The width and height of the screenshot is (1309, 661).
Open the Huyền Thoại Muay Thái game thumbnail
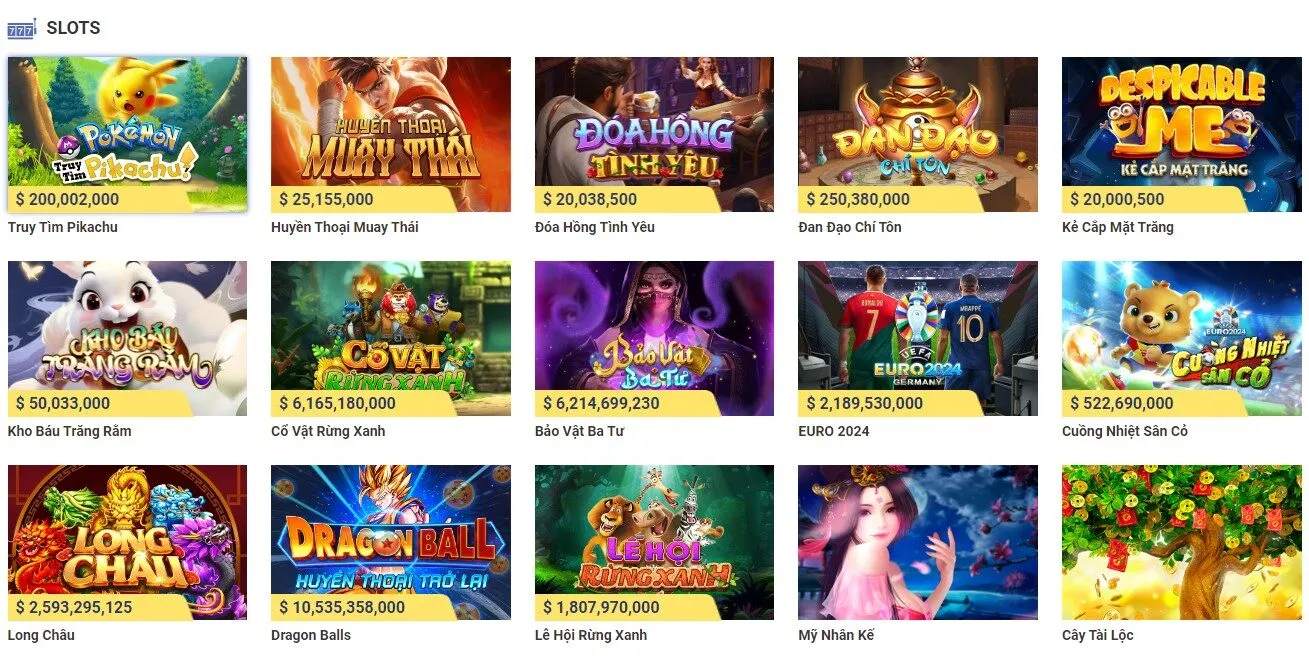click(390, 125)
